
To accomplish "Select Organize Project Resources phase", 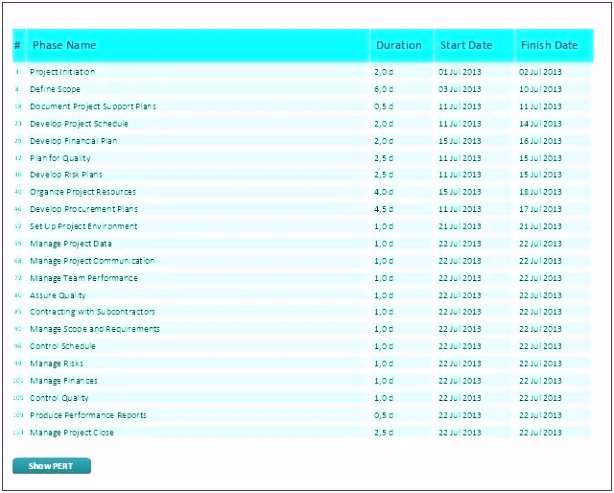I will [302, 192].
